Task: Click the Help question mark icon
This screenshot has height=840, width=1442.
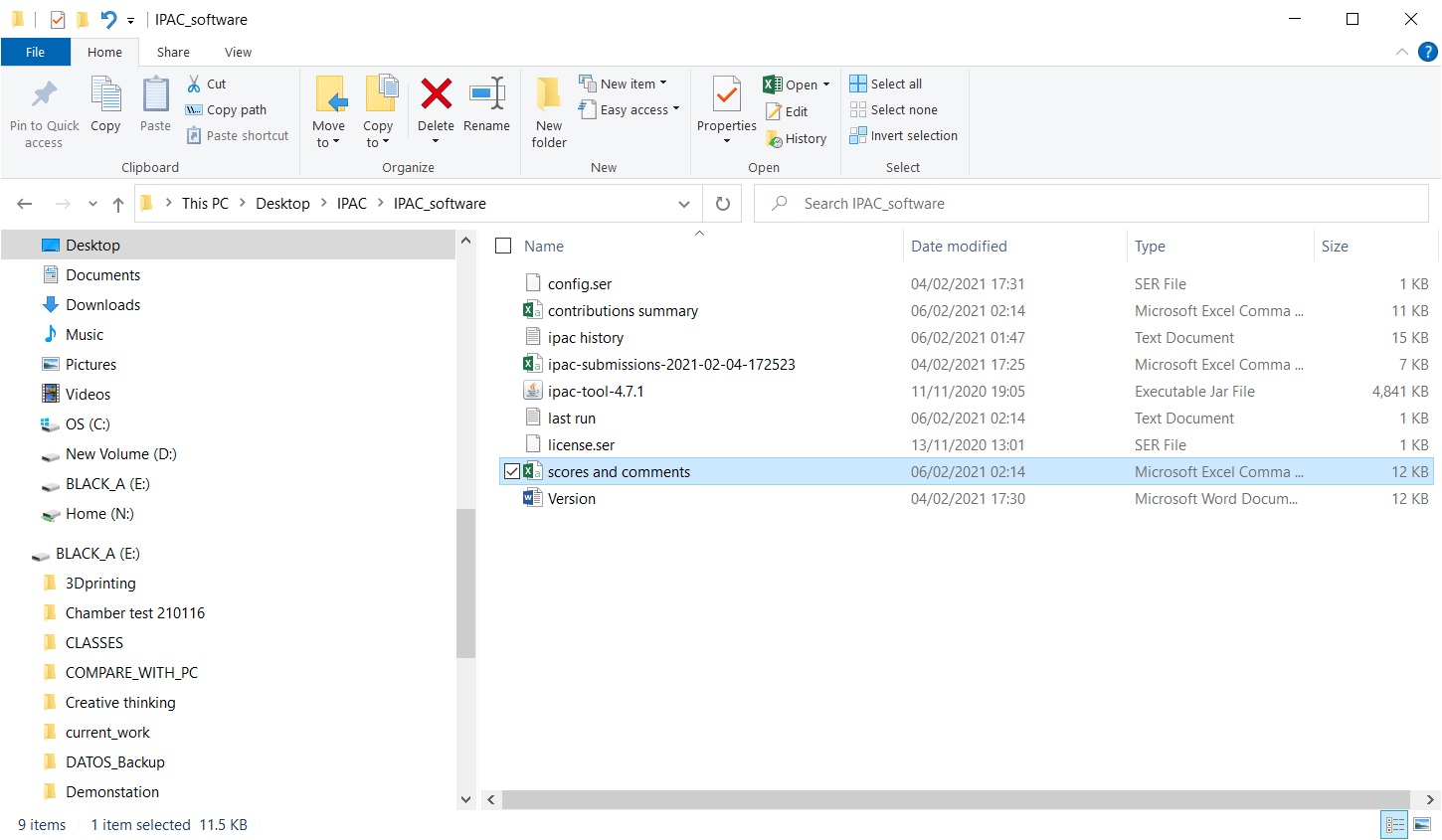Action: point(1428,52)
